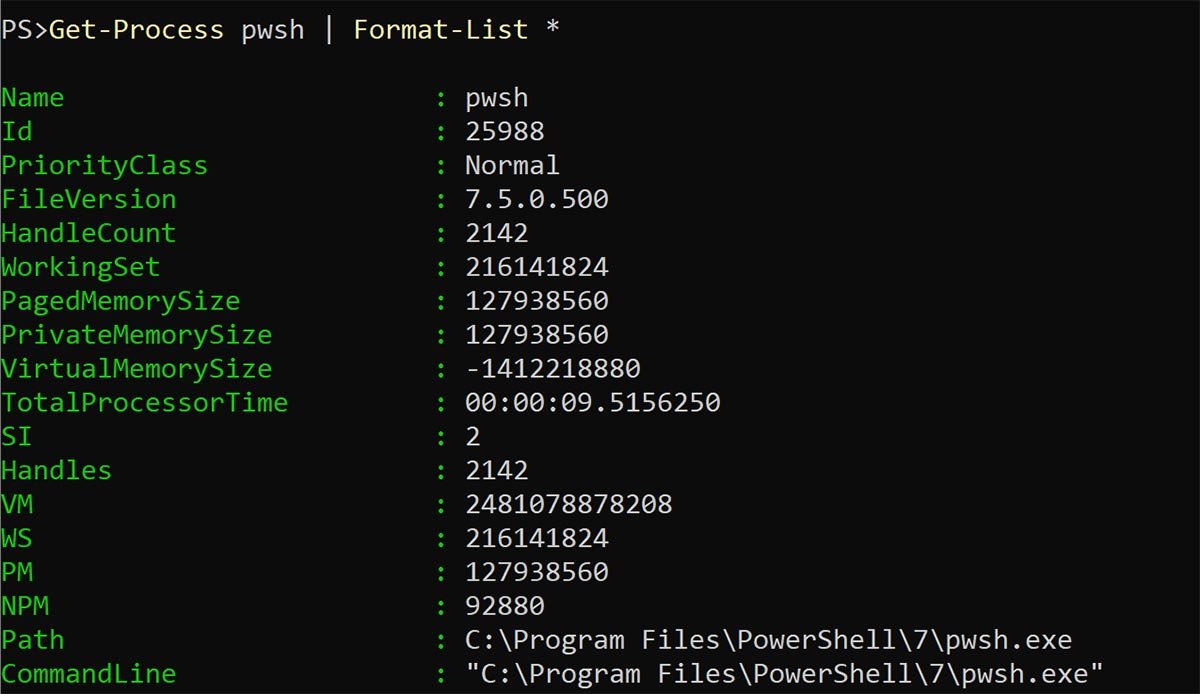Click the negative VirtualMemorySize value
1200x694 pixels.
coord(552,369)
